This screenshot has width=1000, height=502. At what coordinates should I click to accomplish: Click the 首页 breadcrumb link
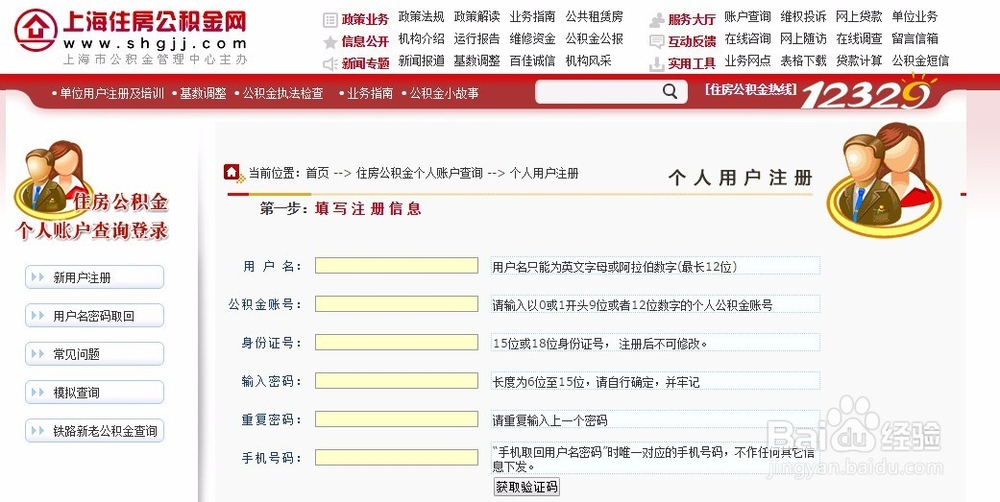(x=317, y=173)
